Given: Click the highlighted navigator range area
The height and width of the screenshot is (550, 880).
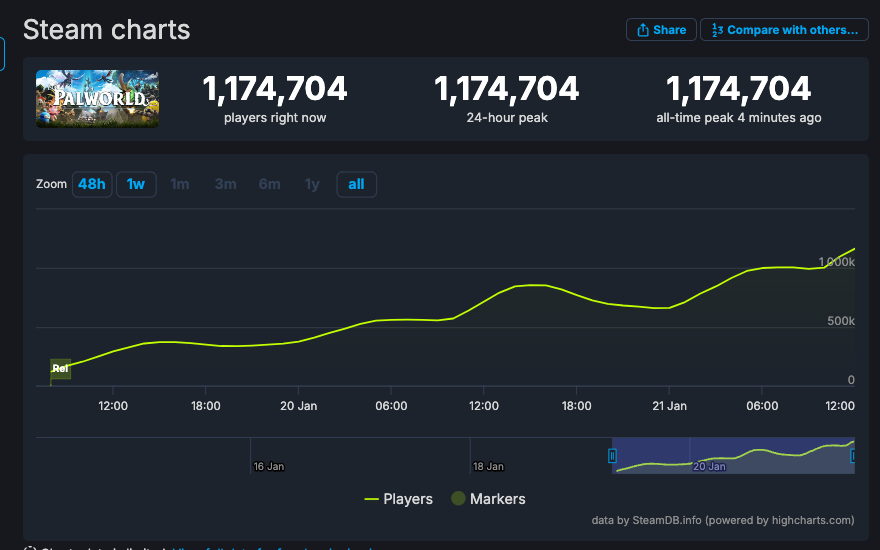Looking at the screenshot, I should (x=733, y=455).
